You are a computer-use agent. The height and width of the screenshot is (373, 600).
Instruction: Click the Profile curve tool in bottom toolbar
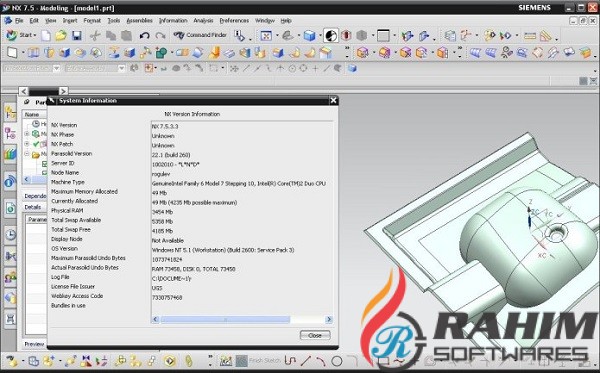(x=290, y=361)
